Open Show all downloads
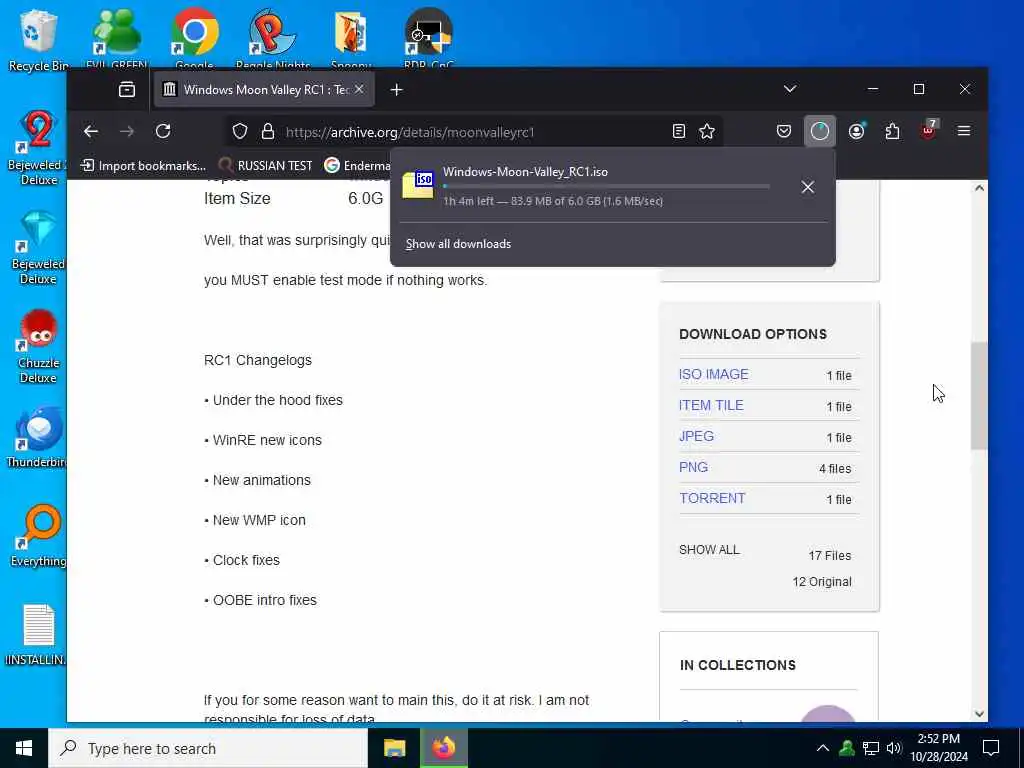The image size is (1024, 768). pyautogui.click(x=458, y=244)
